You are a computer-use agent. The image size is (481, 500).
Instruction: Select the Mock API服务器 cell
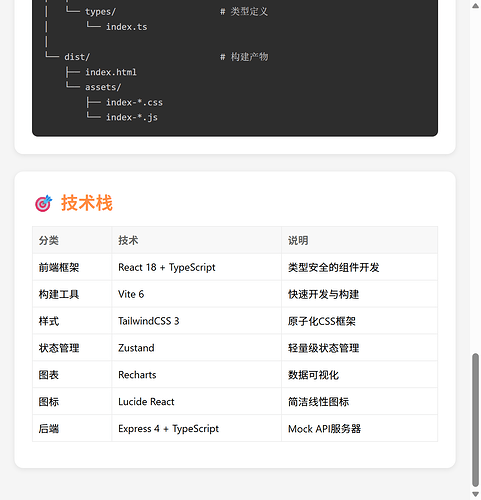(360, 429)
